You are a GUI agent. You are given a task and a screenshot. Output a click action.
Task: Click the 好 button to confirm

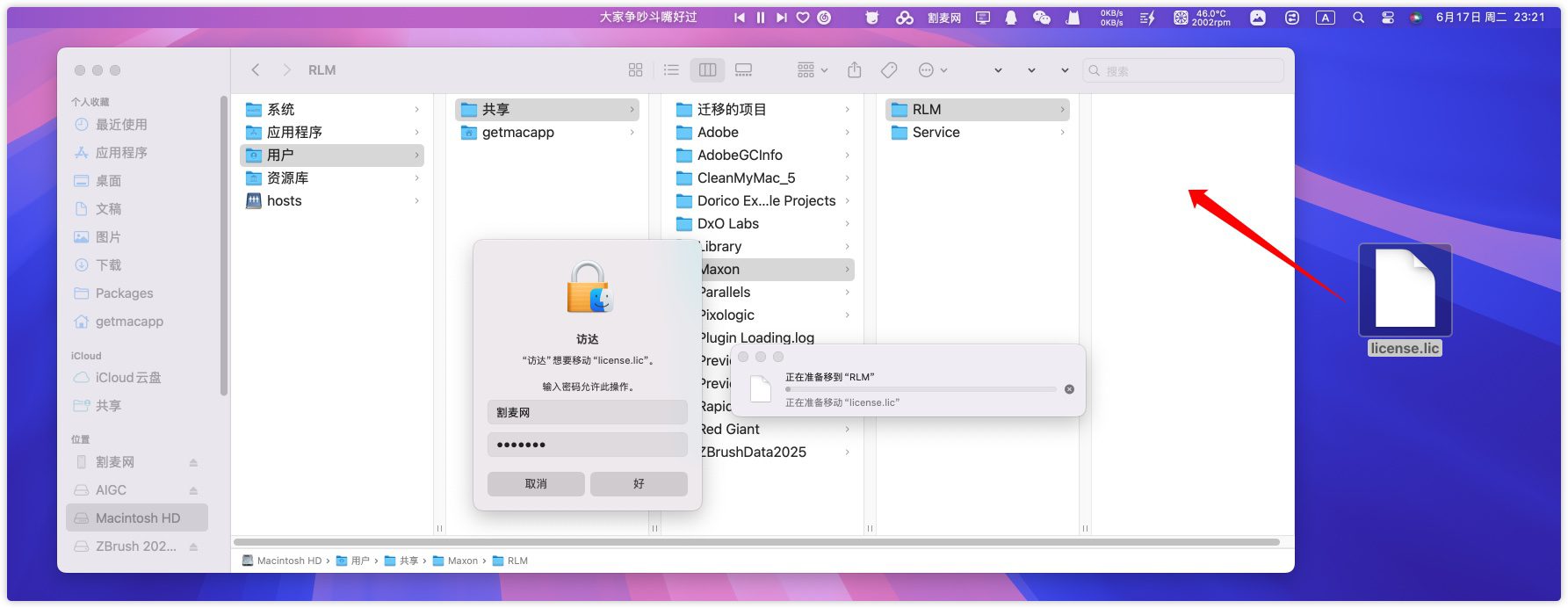pos(639,484)
